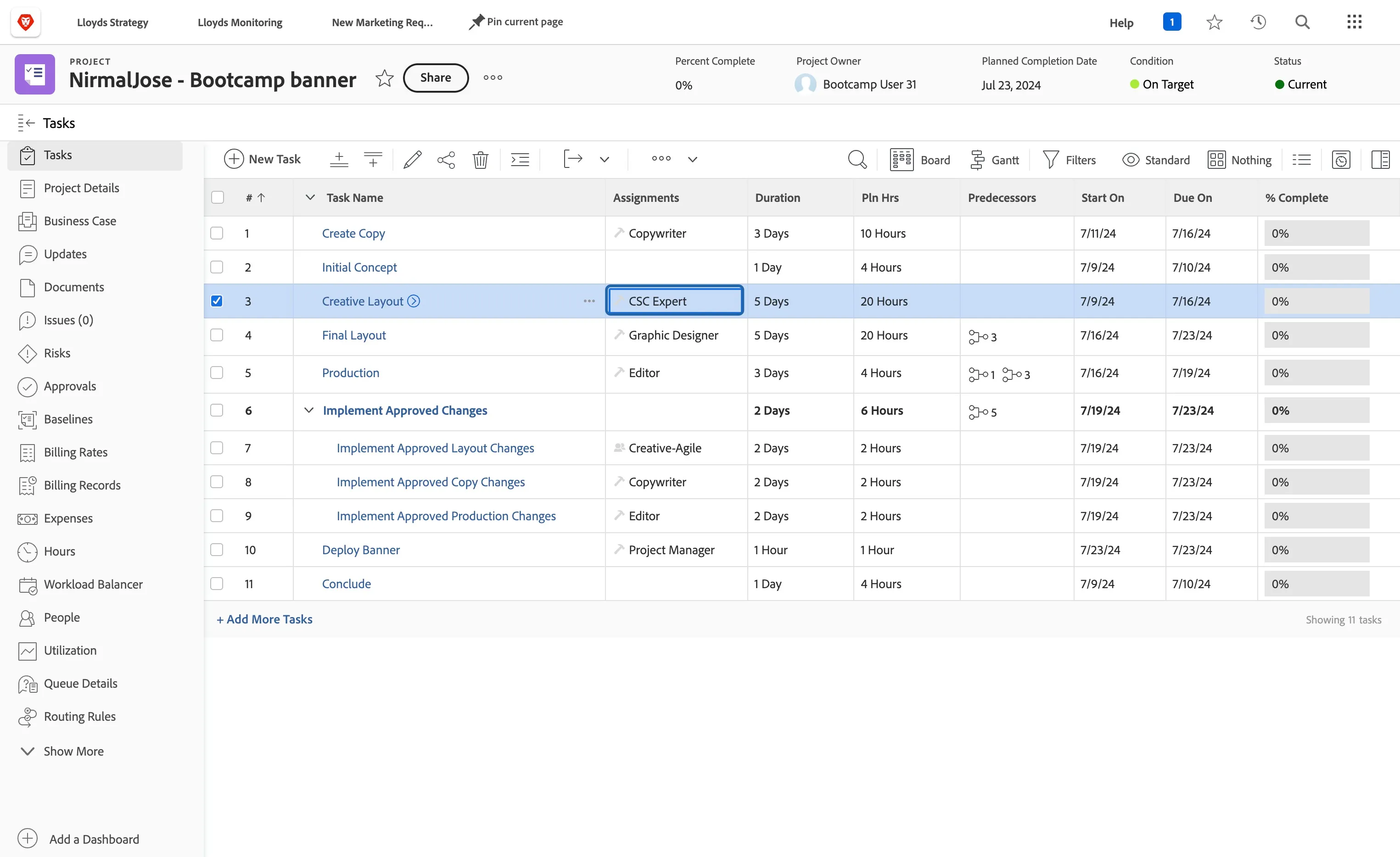
Task: Click the list view settings icon
Action: point(1301,160)
